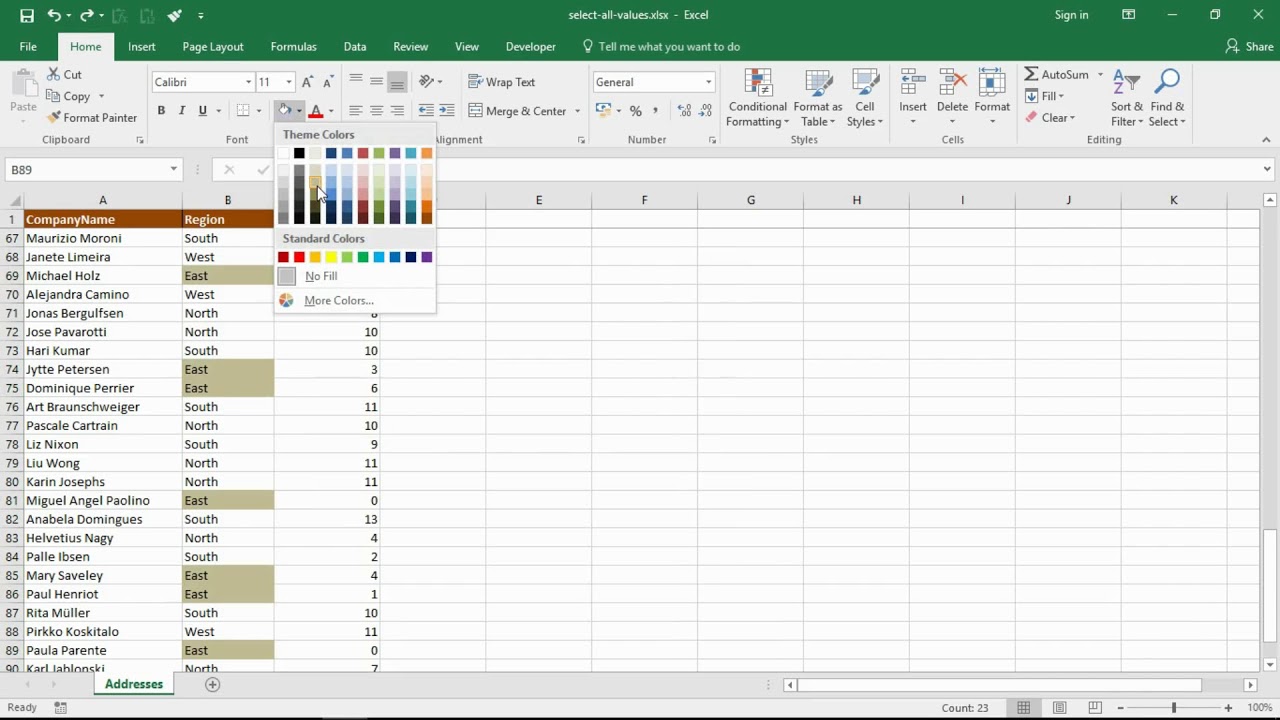Switch to the Developer tab
1280x720 pixels.
pos(531,46)
